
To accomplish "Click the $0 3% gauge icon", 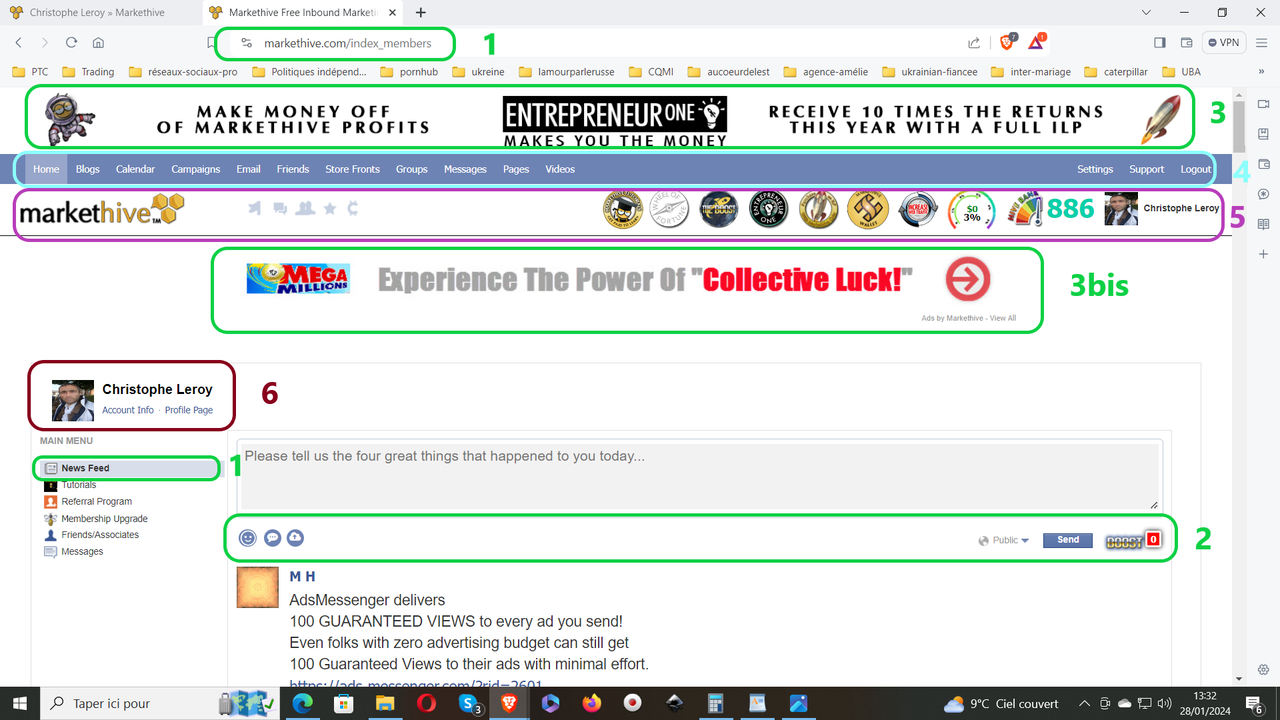I will (971, 210).
